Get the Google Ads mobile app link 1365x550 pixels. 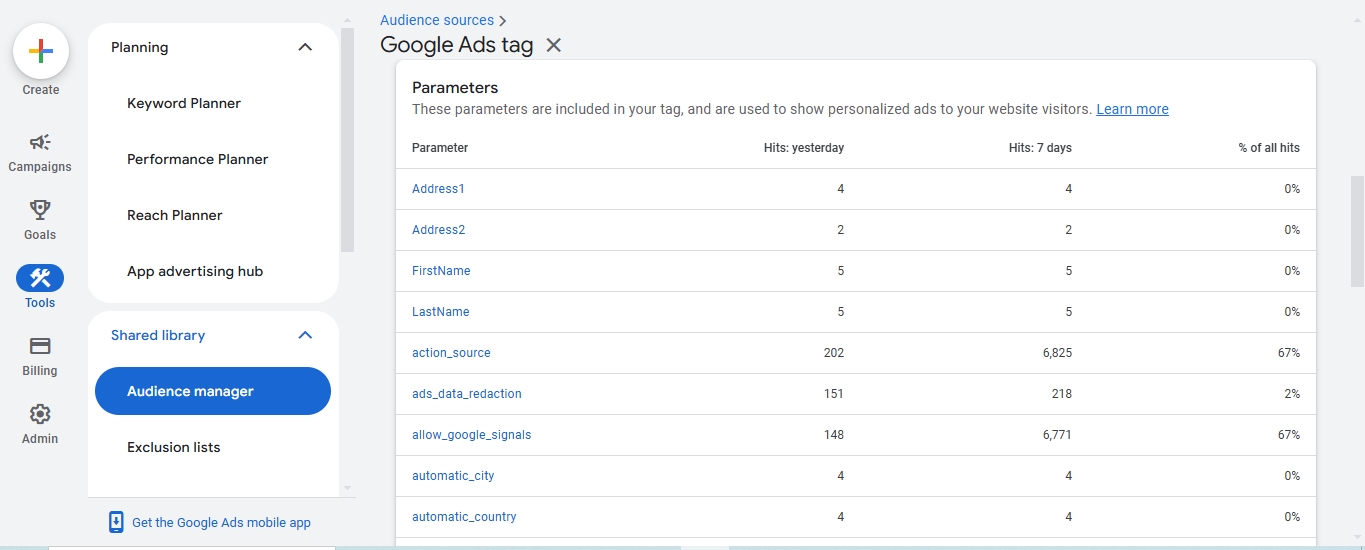(x=221, y=522)
